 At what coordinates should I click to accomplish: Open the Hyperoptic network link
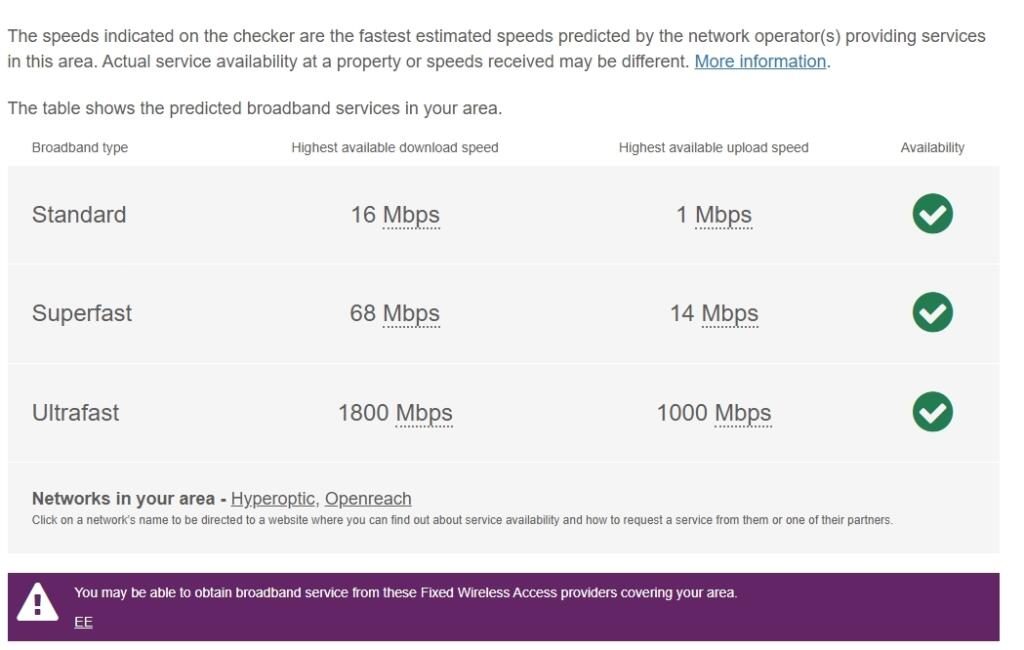273,499
